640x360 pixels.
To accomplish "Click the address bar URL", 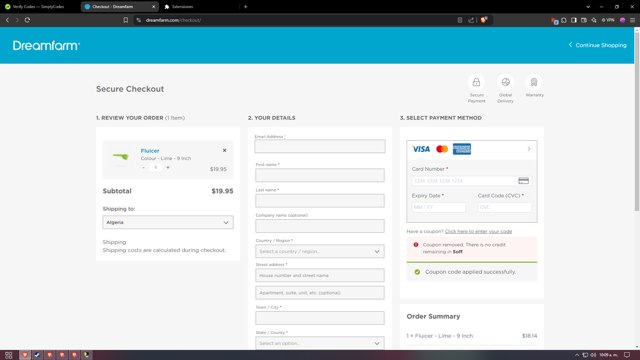I will [173, 20].
